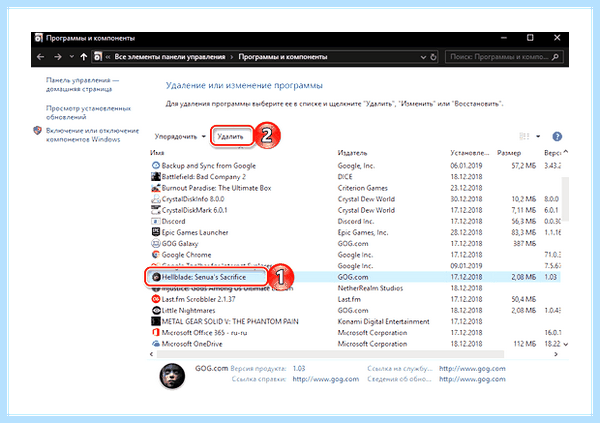Click install date 06.01.2019

(466, 165)
